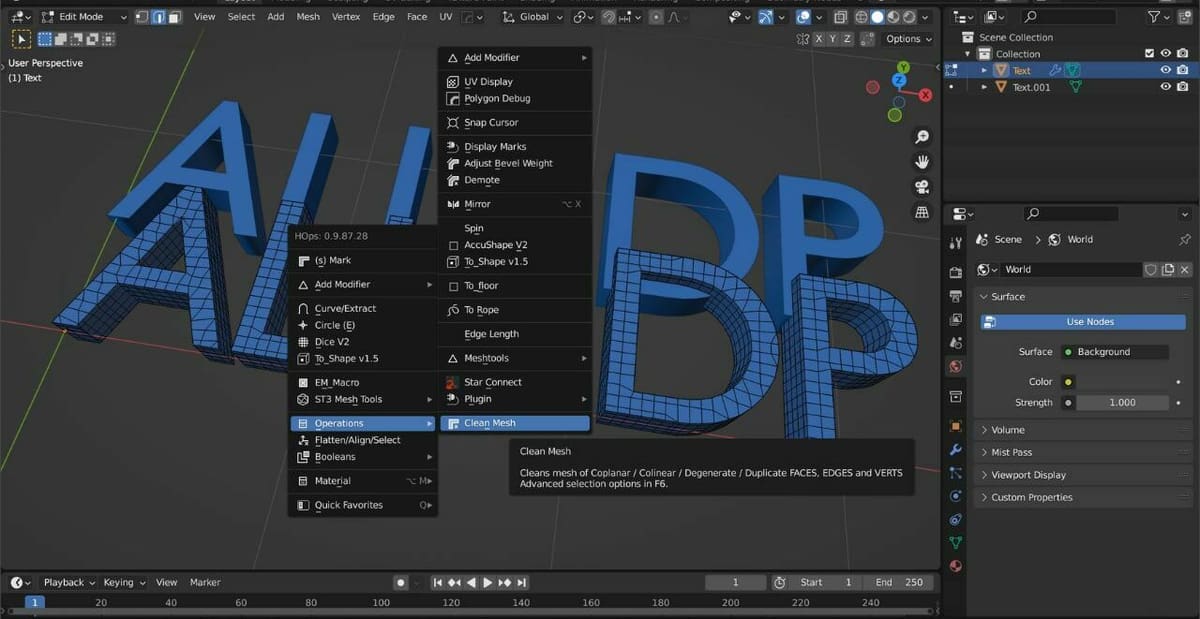Open Global transform orientation dropdown
Image resolution: width=1200 pixels, height=619 pixels.
[532, 17]
